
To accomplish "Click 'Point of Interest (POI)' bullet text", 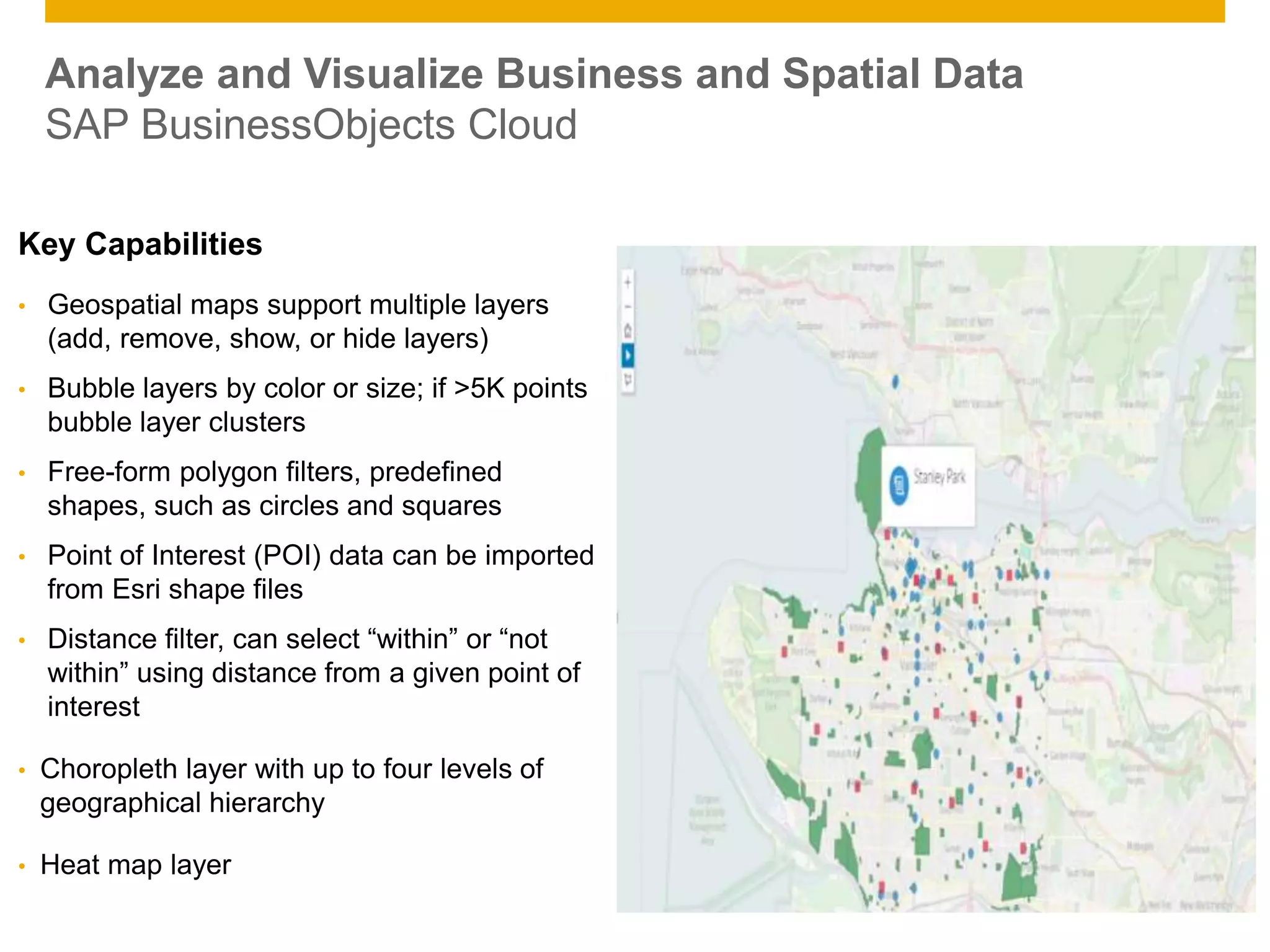I will (x=321, y=572).
